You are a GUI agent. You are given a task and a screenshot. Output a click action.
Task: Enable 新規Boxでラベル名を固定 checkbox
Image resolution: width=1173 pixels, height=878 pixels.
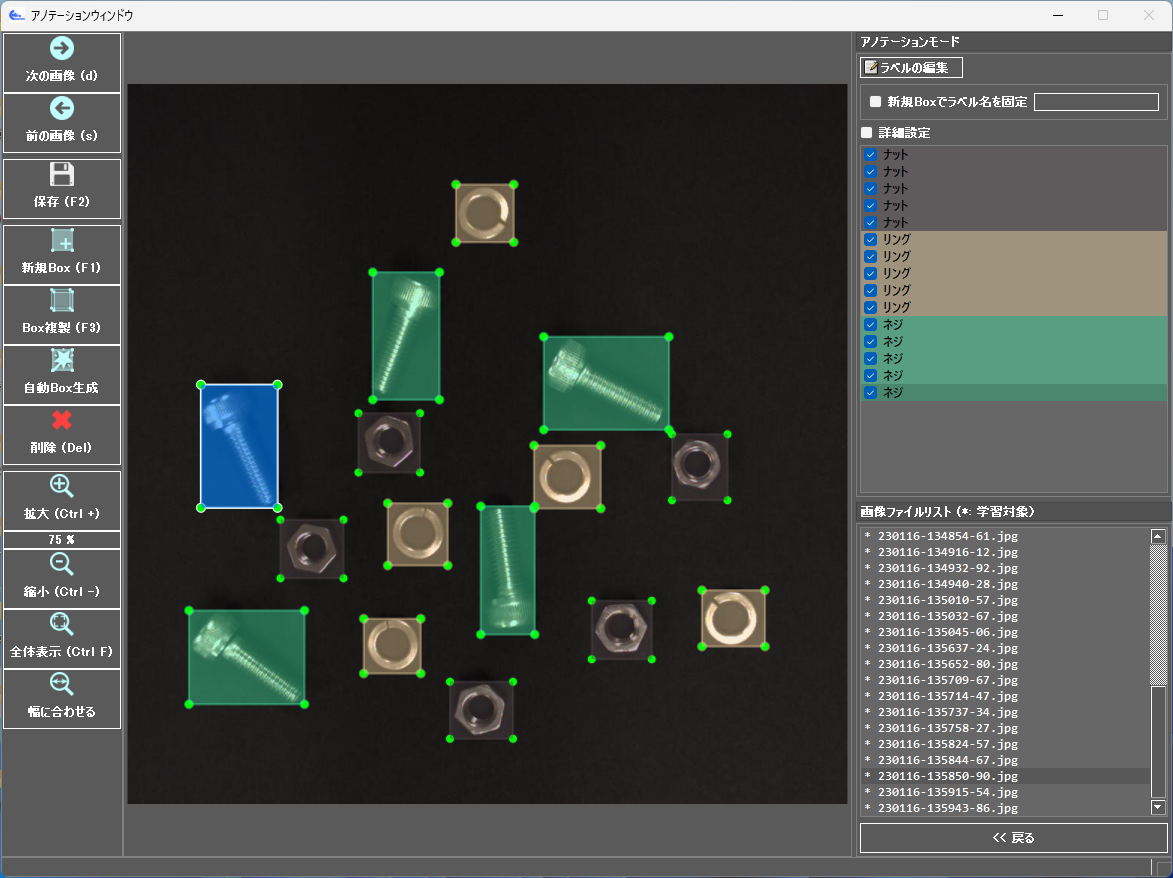coord(875,102)
